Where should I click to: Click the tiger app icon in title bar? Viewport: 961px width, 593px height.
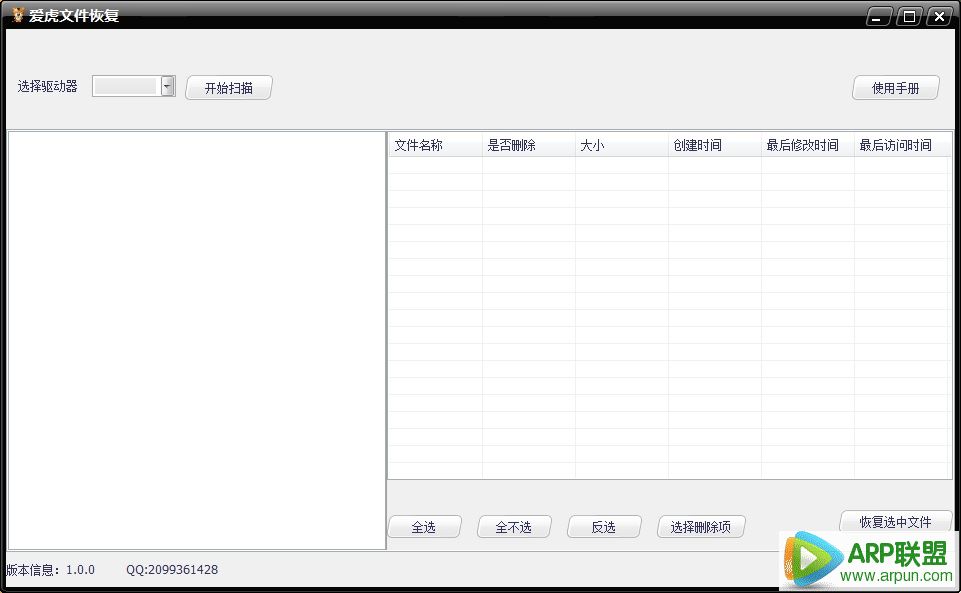click(17, 15)
